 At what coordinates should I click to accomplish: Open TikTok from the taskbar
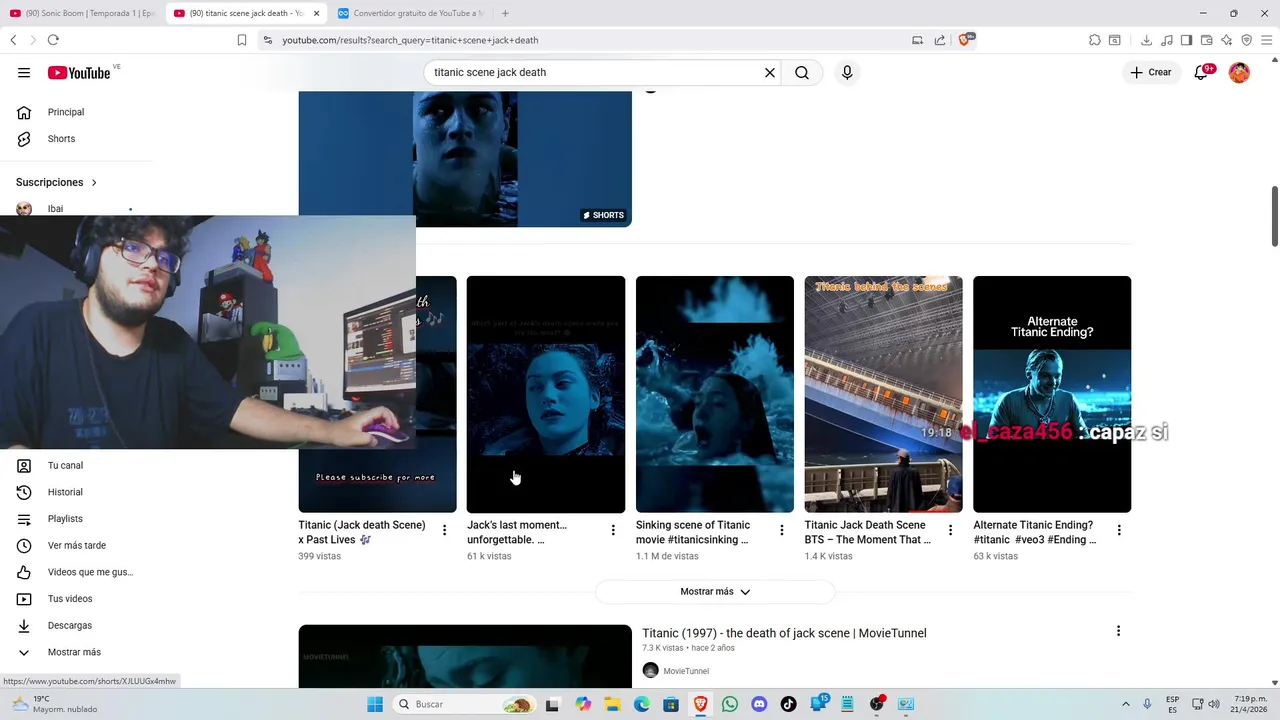point(788,704)
